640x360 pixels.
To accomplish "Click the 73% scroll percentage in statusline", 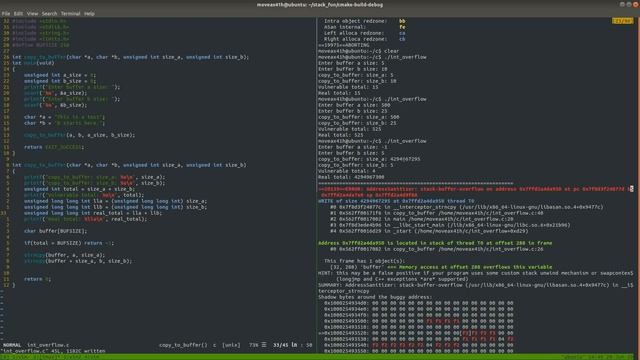I will click(254, 345).
